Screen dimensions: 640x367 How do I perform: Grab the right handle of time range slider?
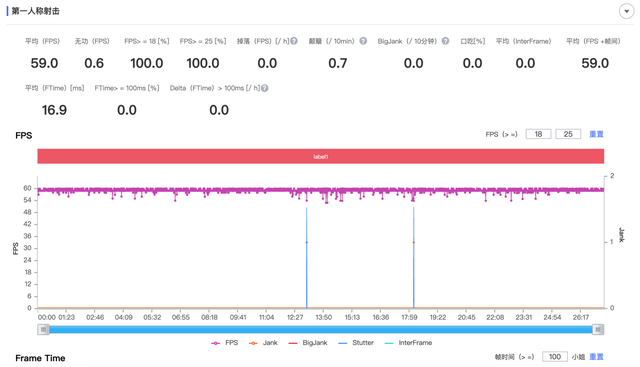[598, 329]
